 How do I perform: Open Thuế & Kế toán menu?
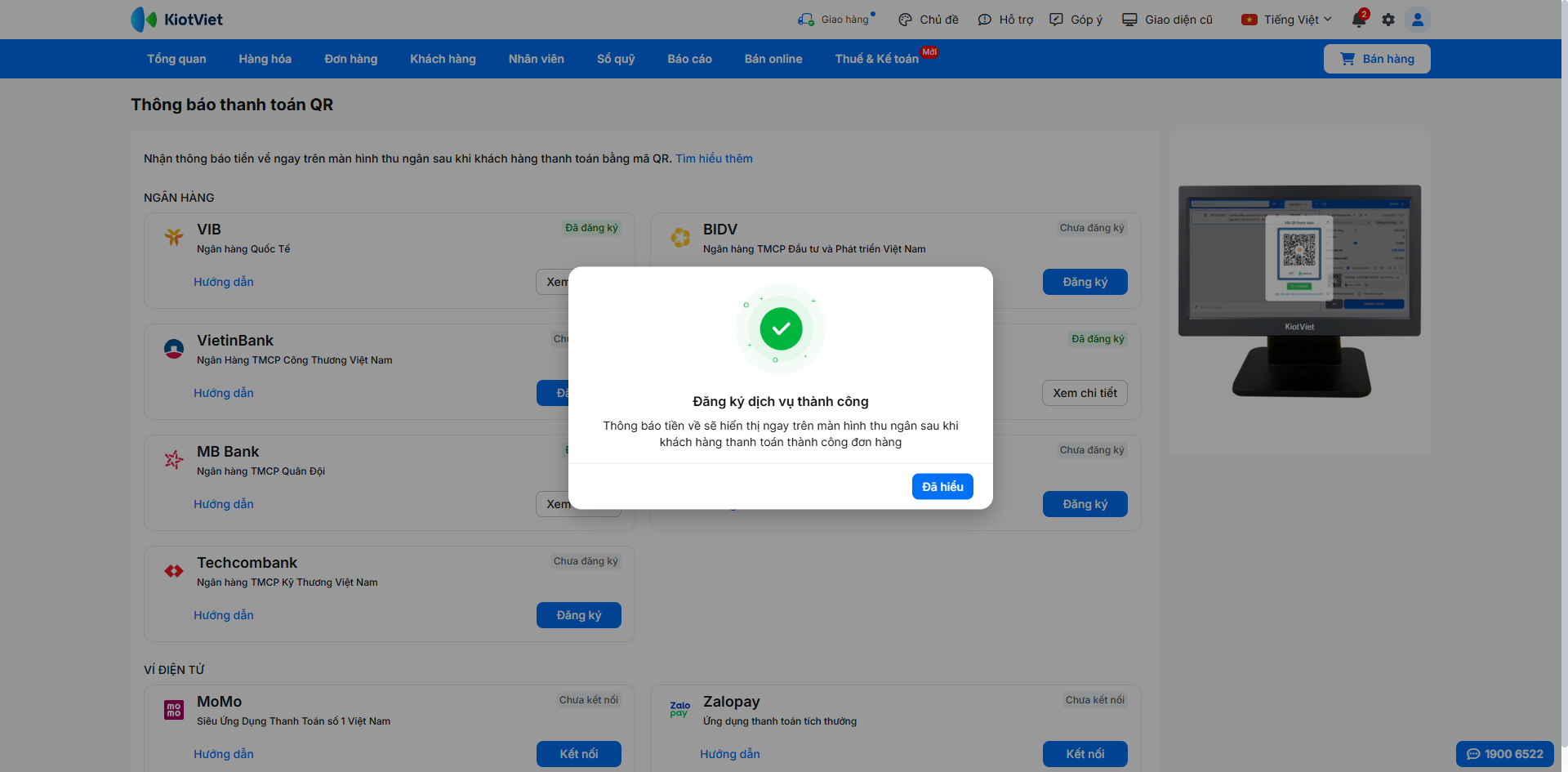(877, 59)
